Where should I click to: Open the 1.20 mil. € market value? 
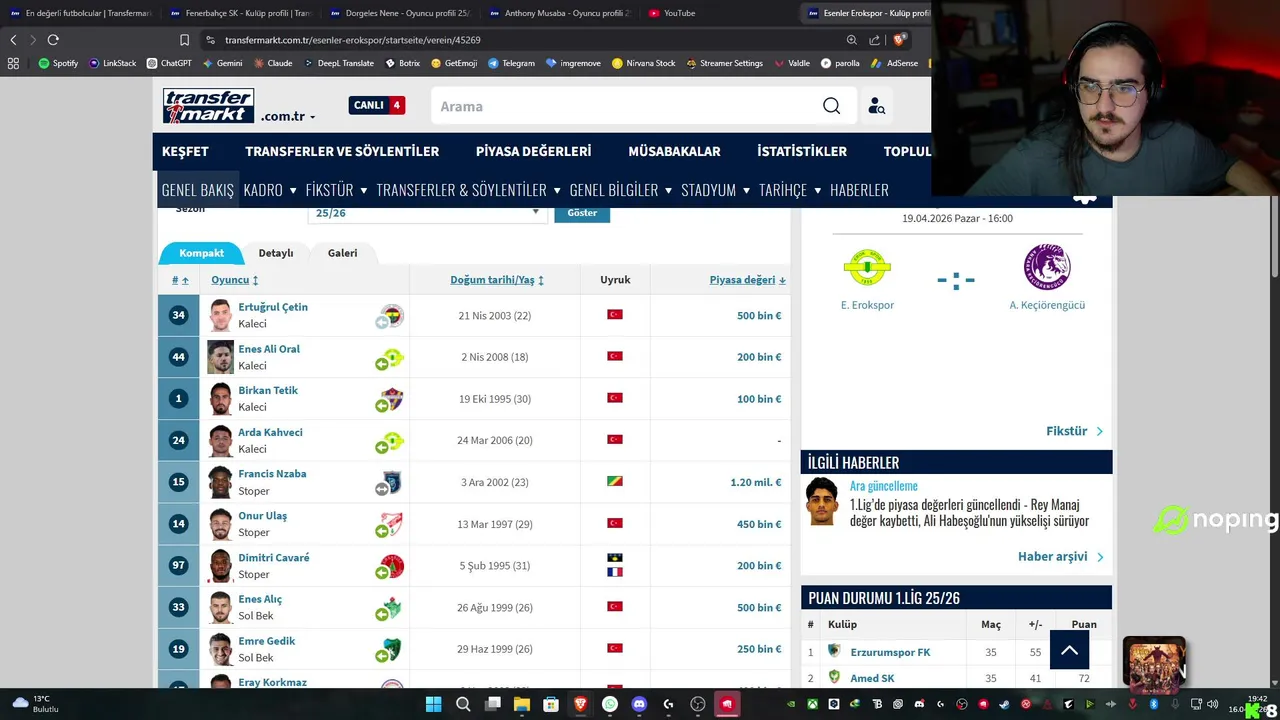pos(756,482)
